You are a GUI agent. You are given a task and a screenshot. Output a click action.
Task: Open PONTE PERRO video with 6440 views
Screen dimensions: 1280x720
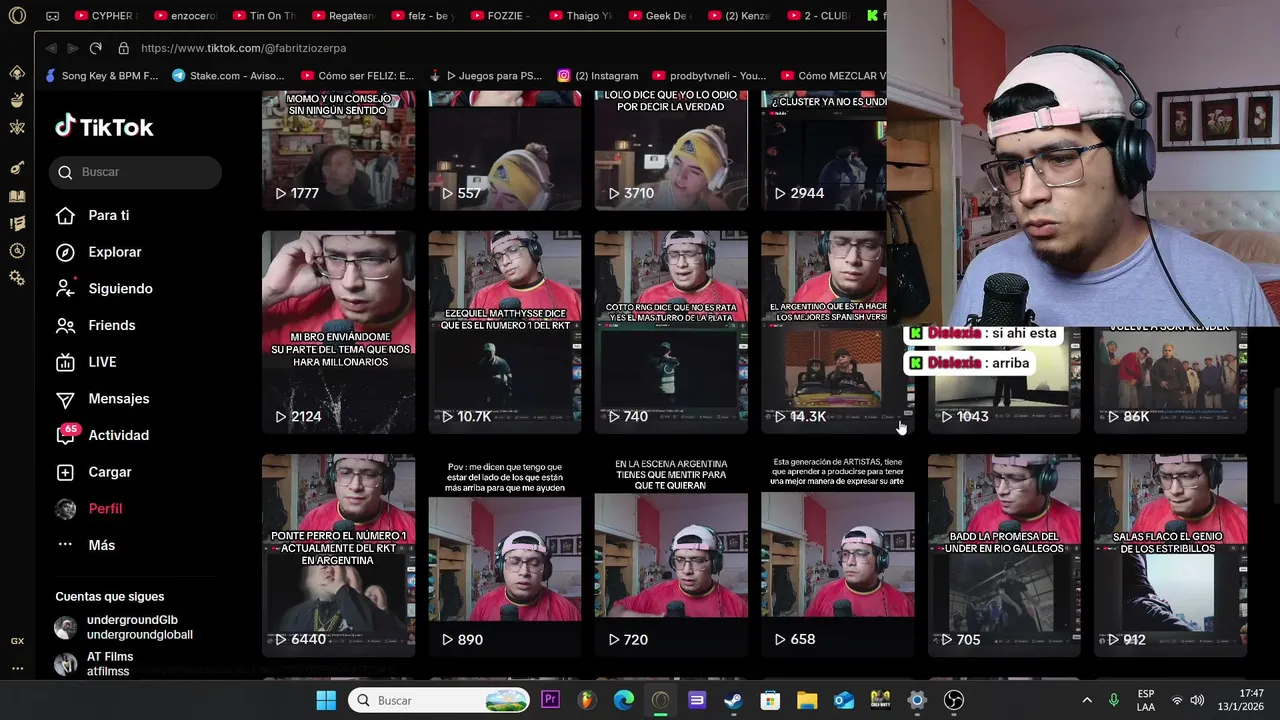[338, 555]
